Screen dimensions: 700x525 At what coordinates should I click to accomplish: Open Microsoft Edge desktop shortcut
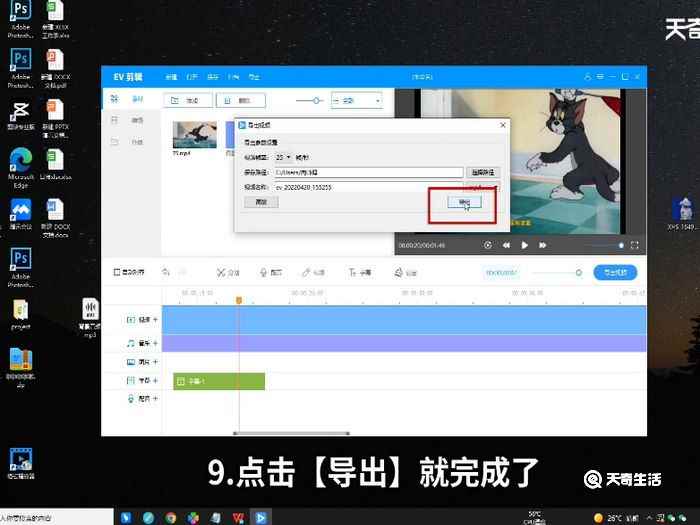(x=21, y=168)
